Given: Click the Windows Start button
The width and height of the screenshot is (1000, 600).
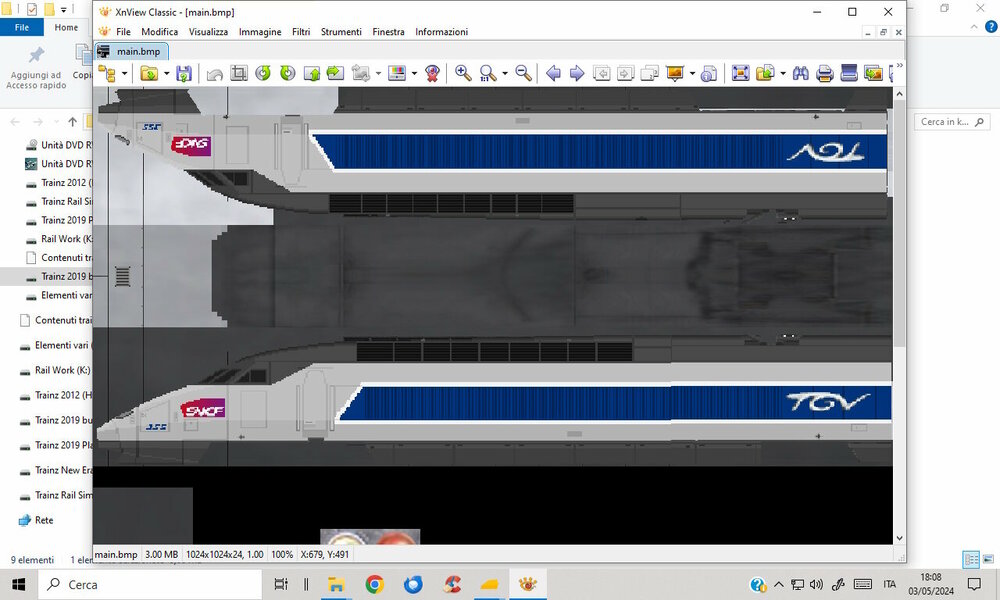Looking at the screenshot, I should (18, 584).
